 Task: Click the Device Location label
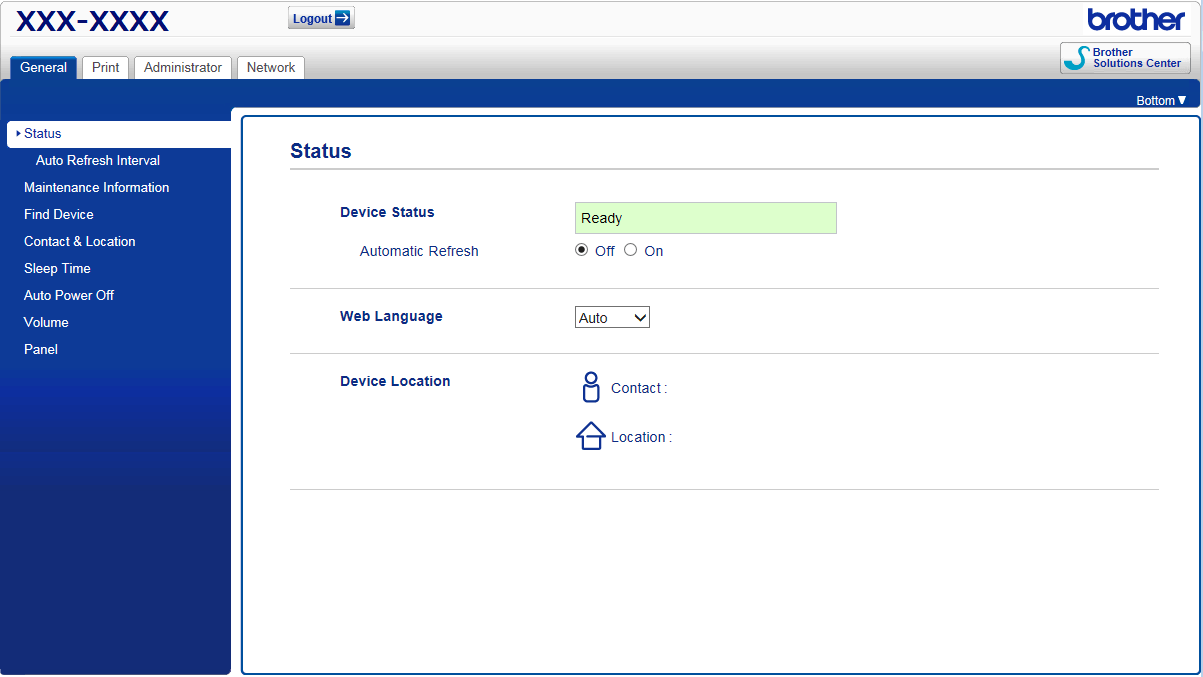395,381
